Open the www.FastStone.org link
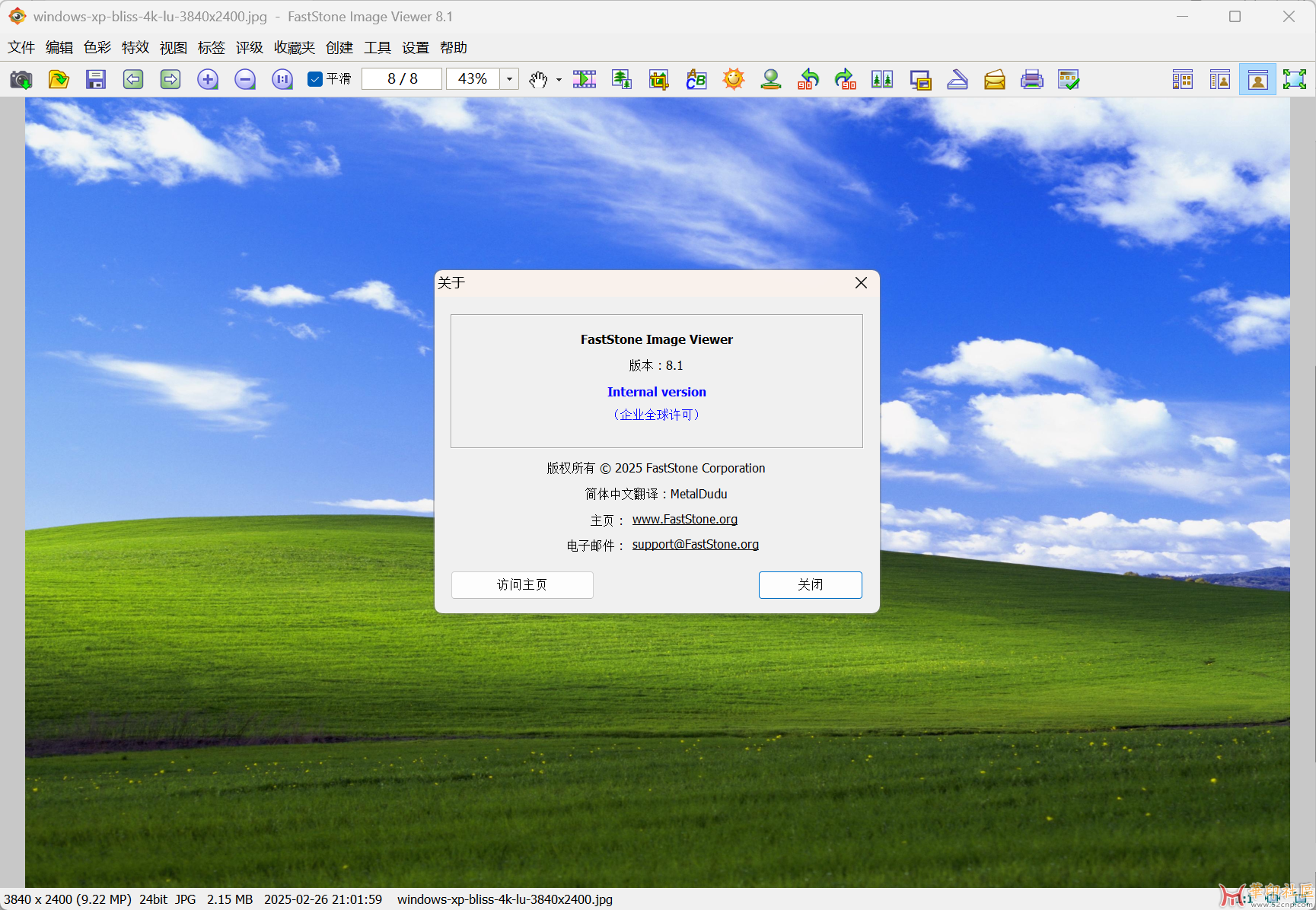Image resolution: width=1316 pixels, height=910 pixels. click(684, 519)
